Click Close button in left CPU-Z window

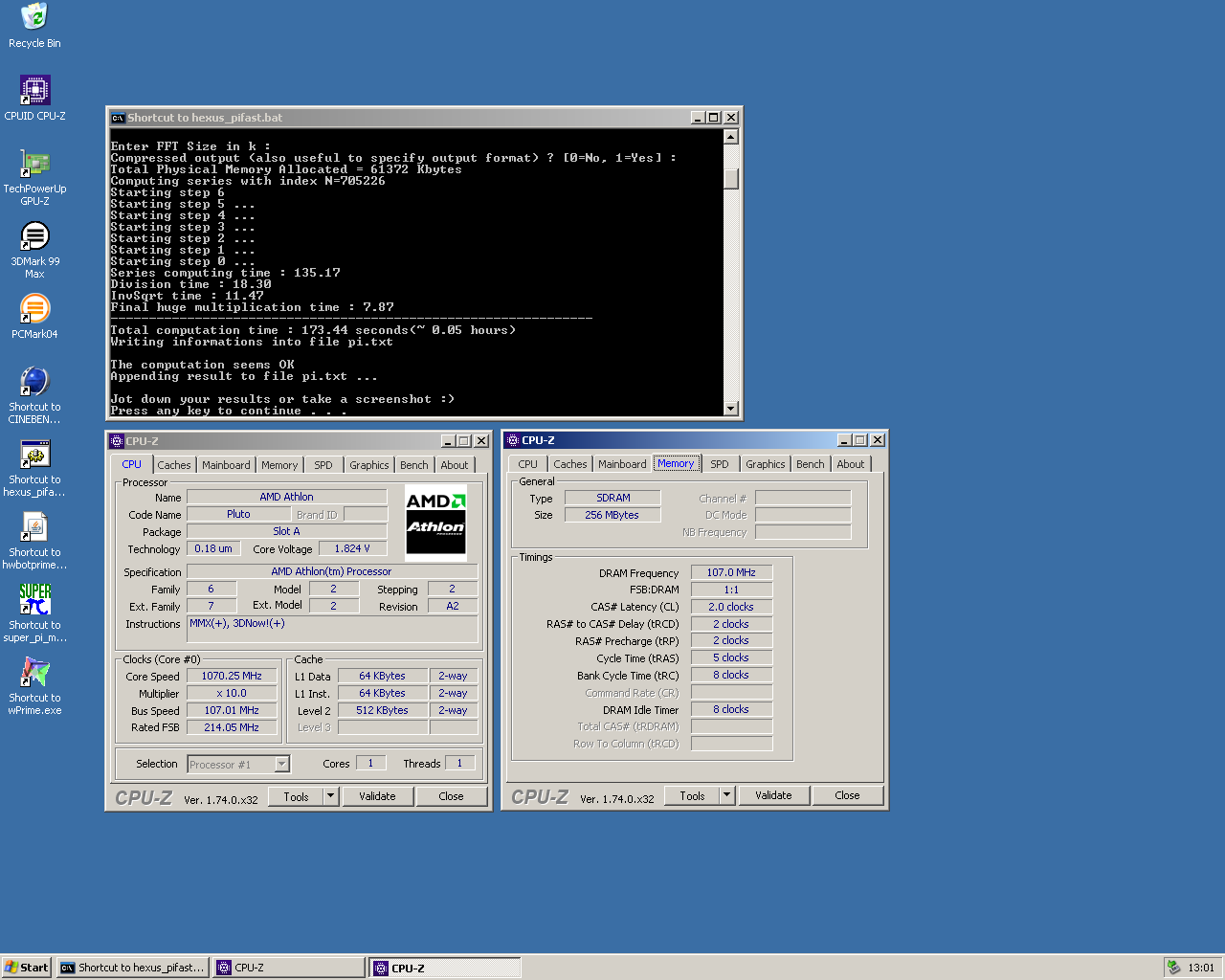point(451,796)
